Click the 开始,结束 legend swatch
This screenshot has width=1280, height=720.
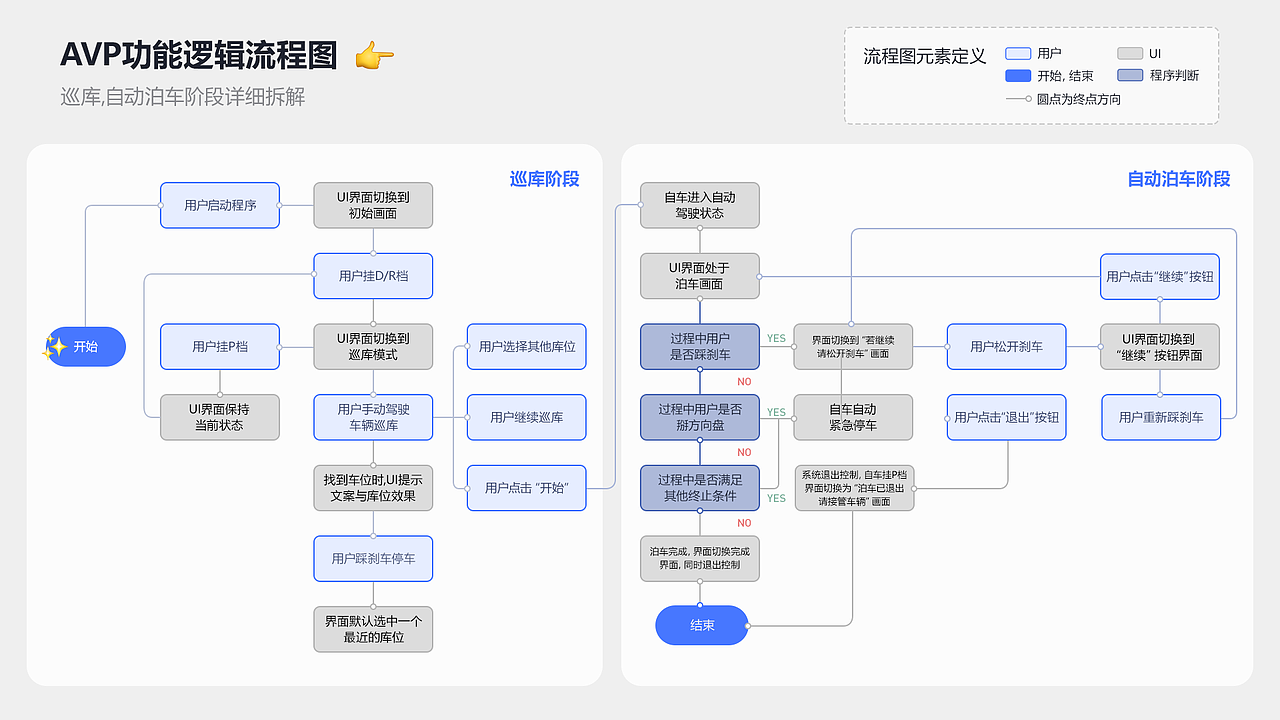pos(1017,75)
